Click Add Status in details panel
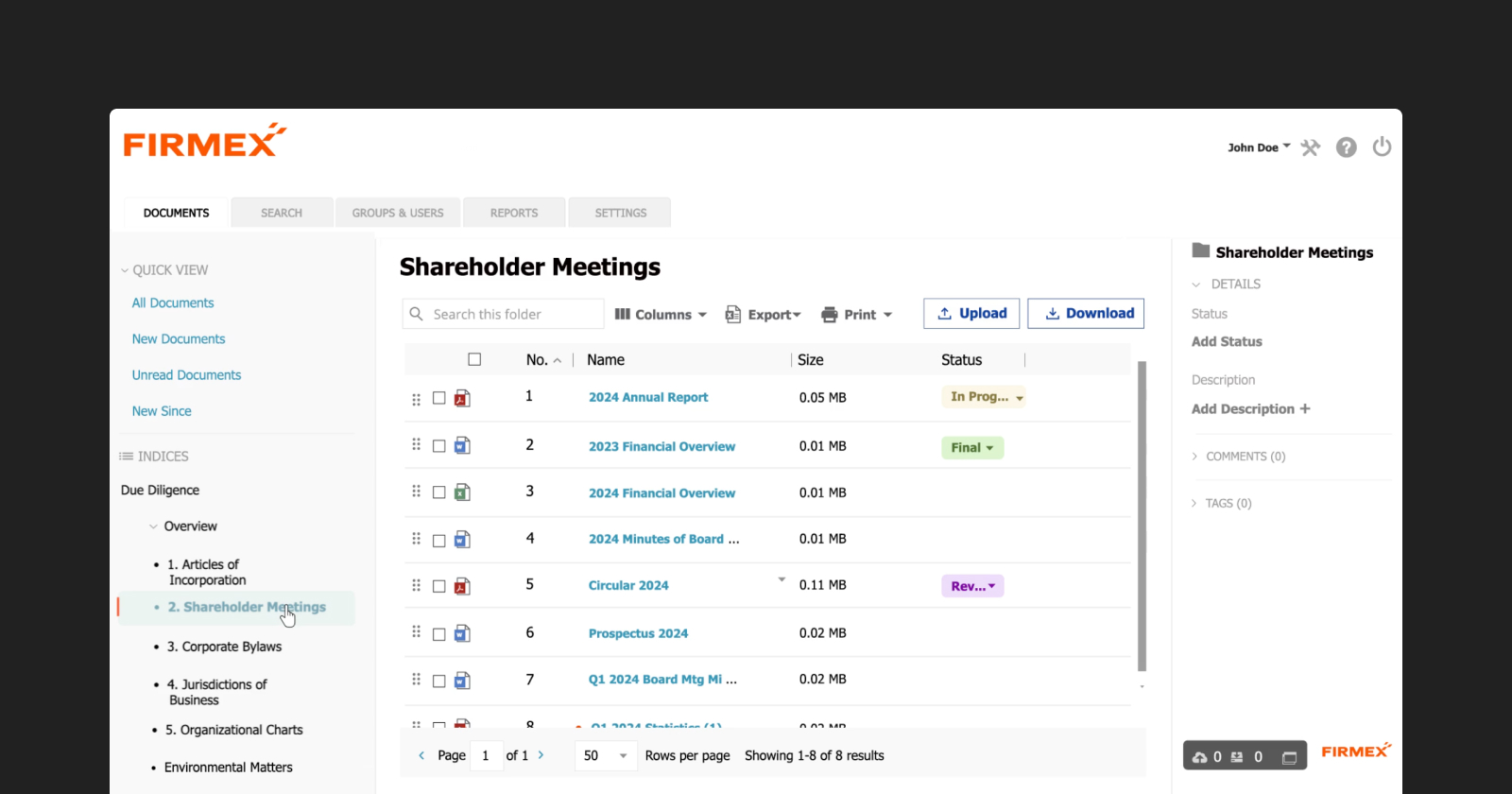This screenshot has height=794, width=1512. click(1227, 341)
